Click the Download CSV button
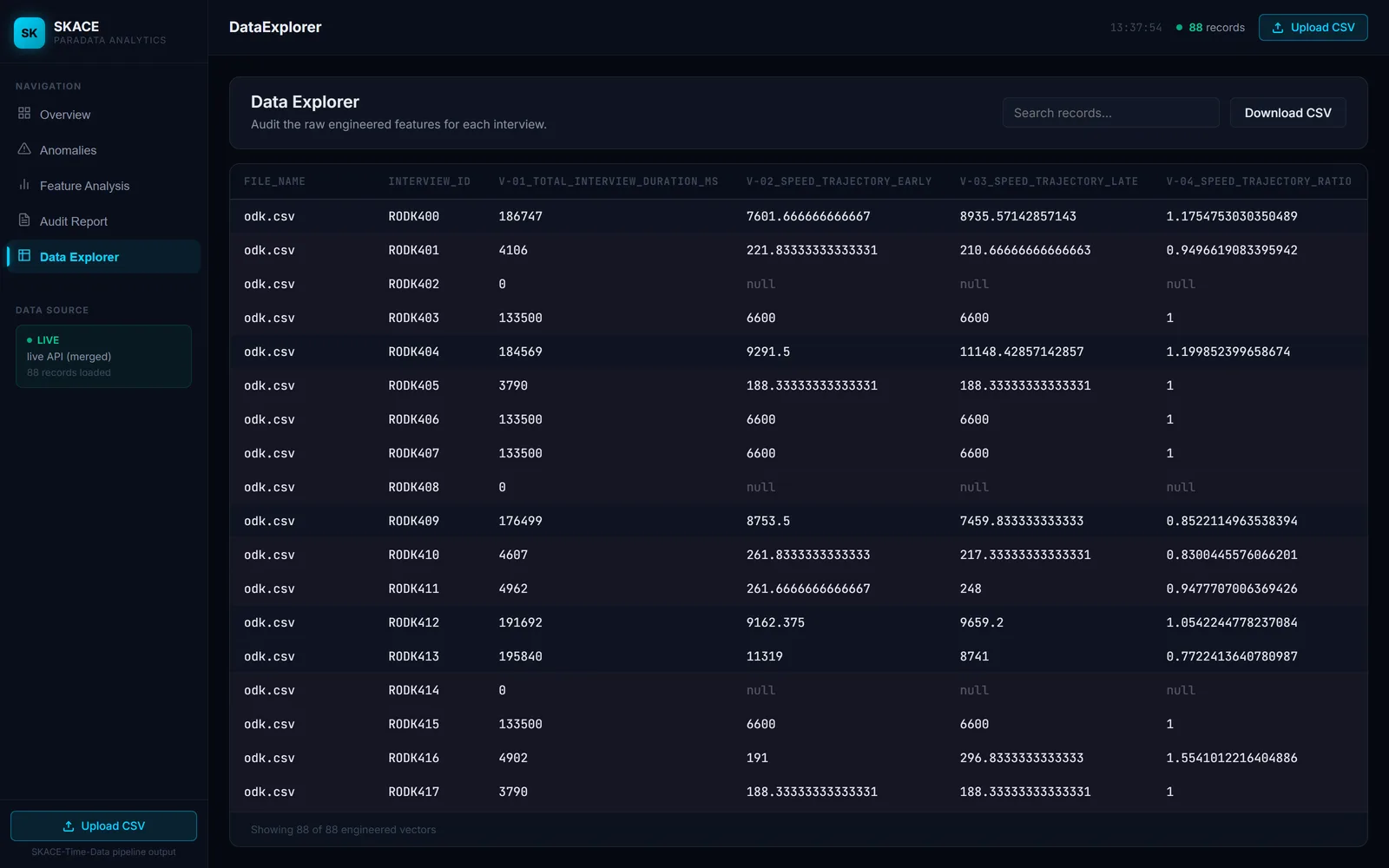1389x868 pixels. (x=1287, y=113)
